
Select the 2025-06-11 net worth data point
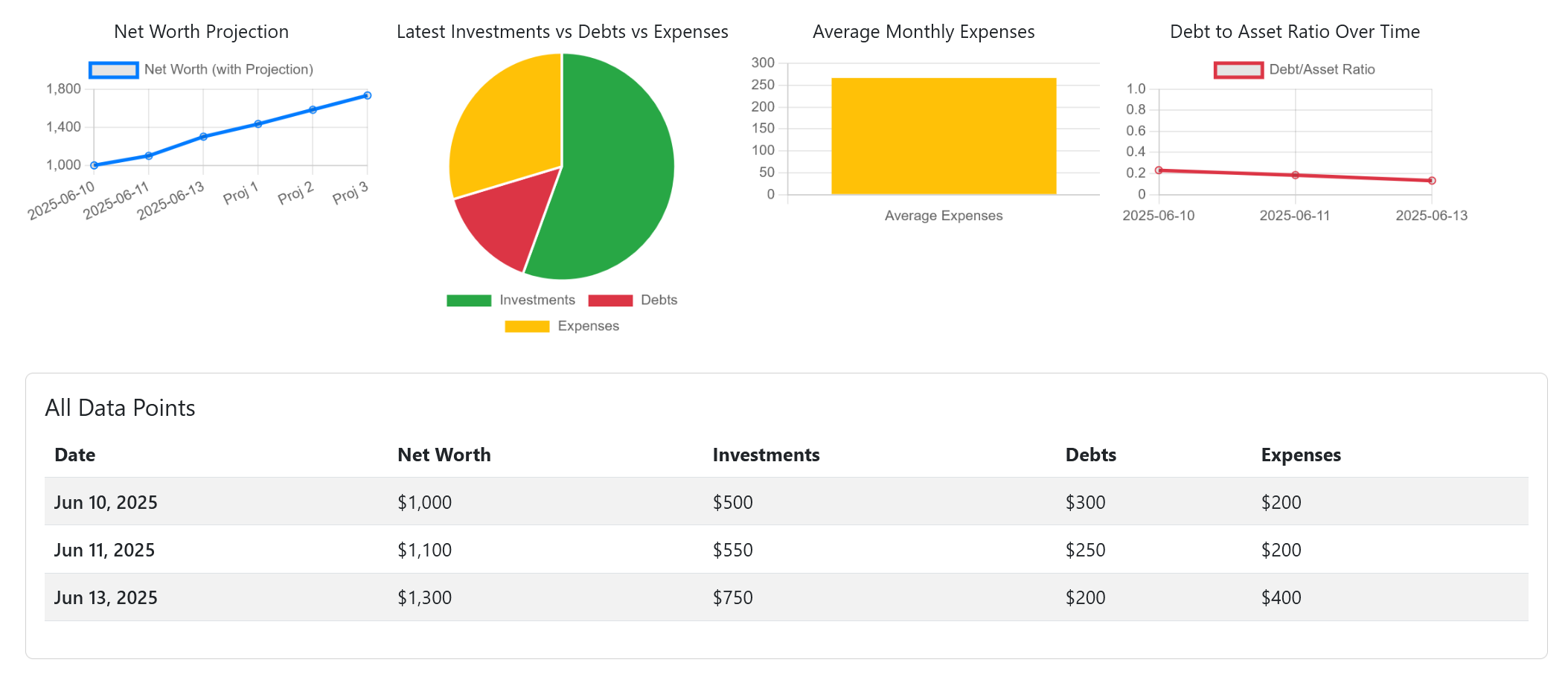pyautogui.click(x=149, y=155)
